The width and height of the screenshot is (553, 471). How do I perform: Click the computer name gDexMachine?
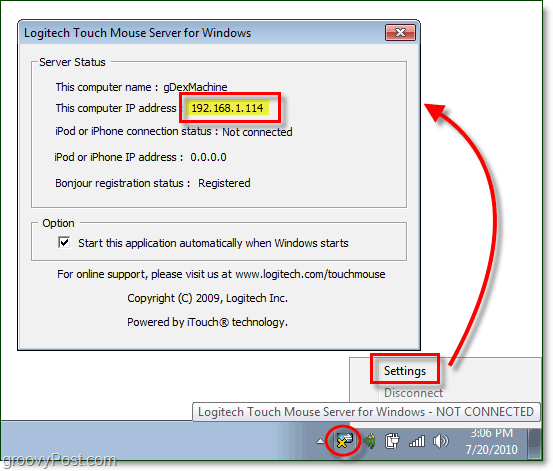coord(195,87)
